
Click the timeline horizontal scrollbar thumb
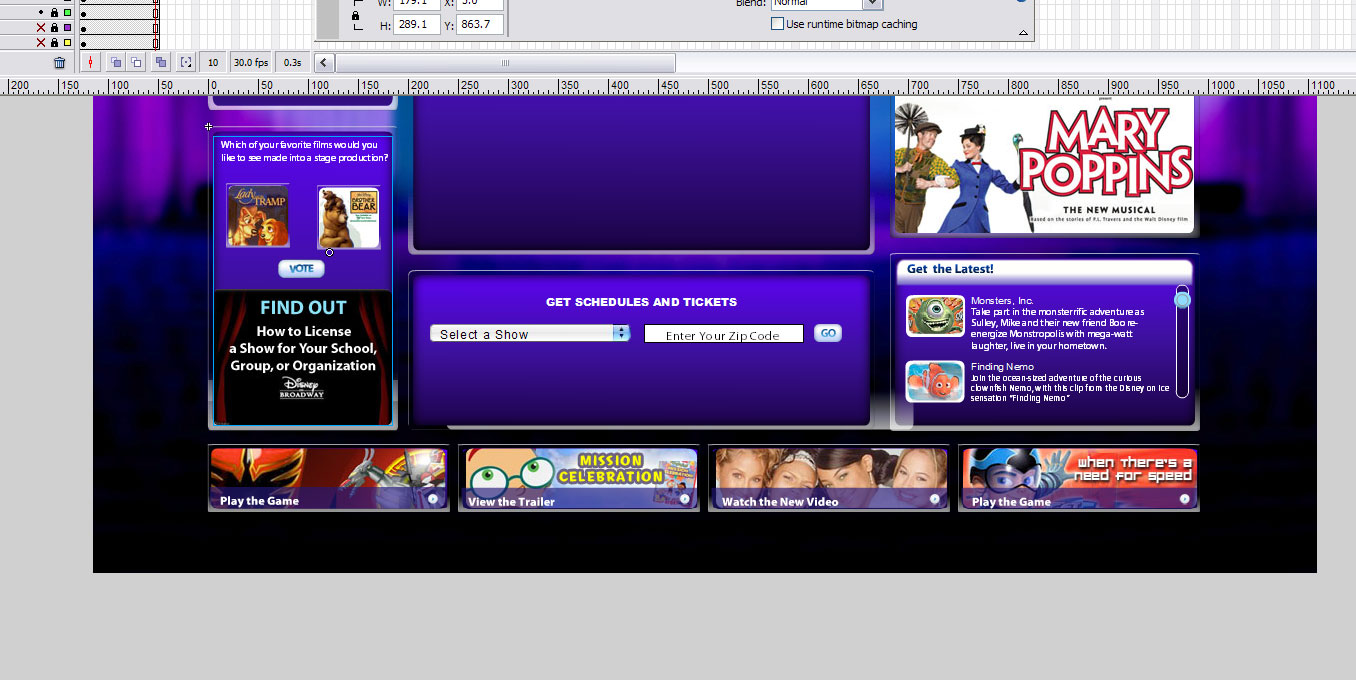pyautogui.click(x=505, y=63)
